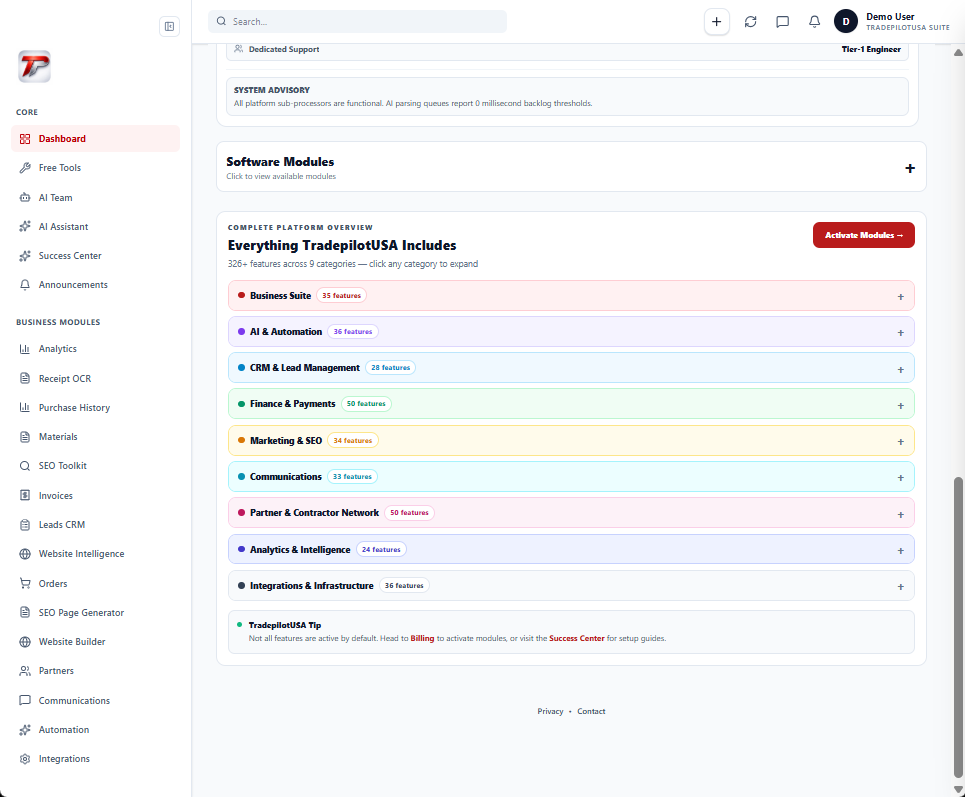Click the Analytics bar chart icon
The height and width of the screenshot is (797, 965).
click(25, 348)
